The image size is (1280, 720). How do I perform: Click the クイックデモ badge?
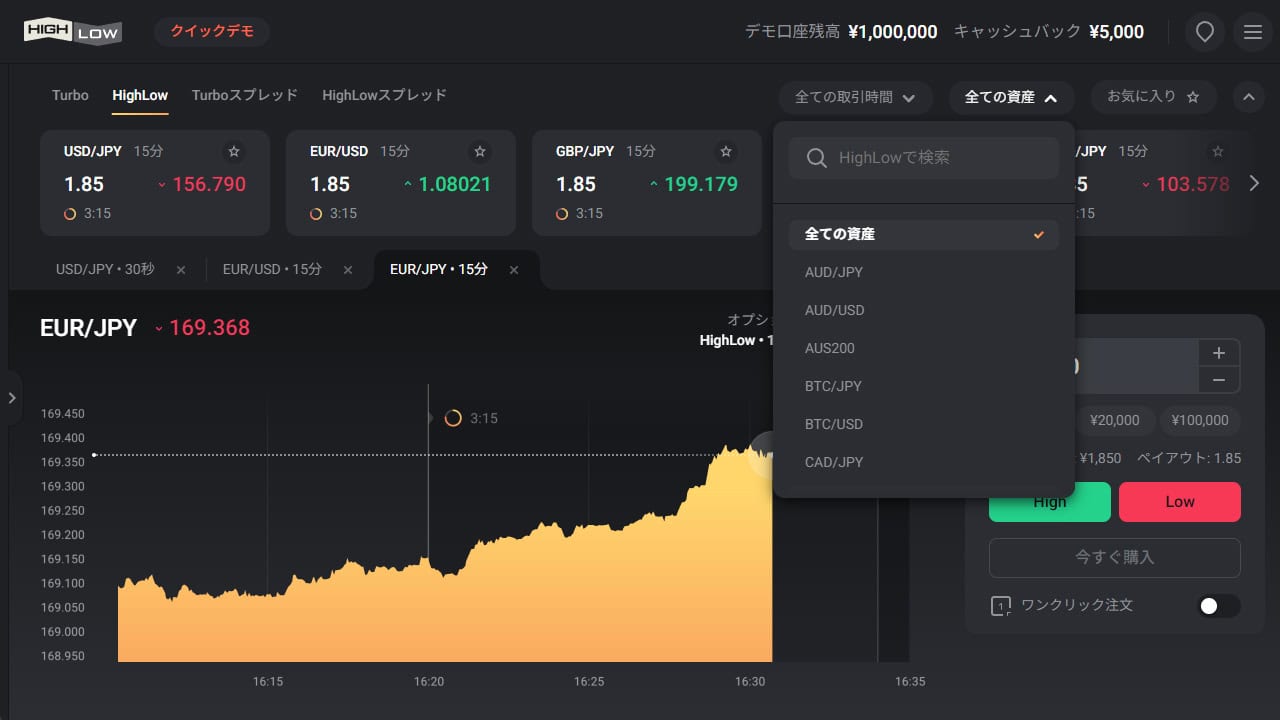pos(212,32)
